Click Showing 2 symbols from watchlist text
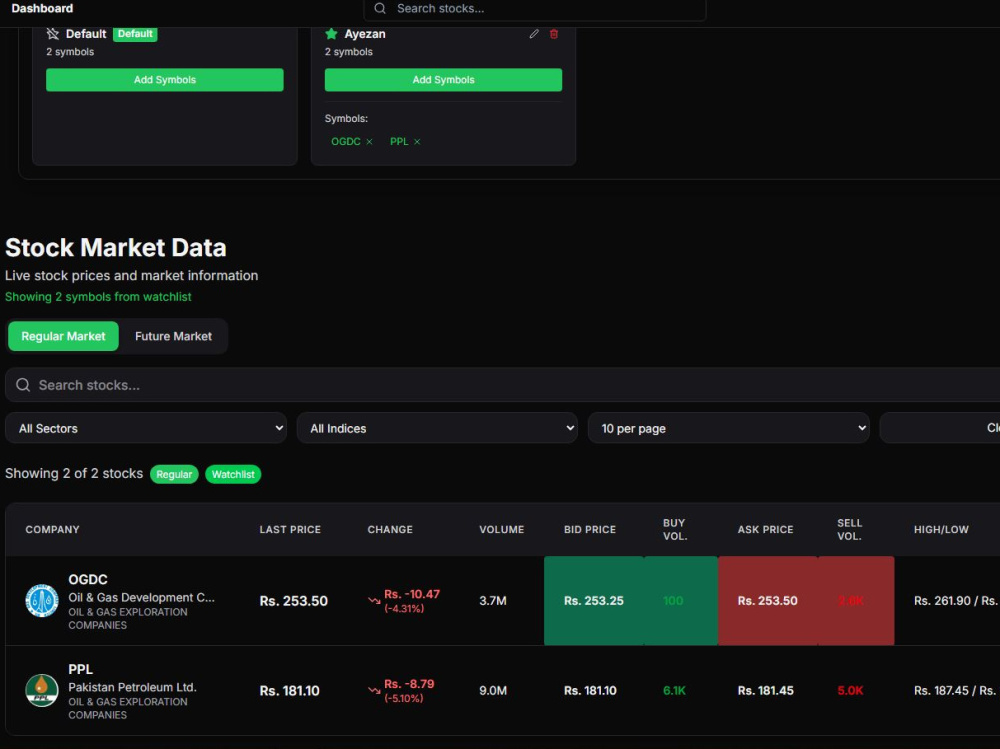The width and height of the screenshot is (1000, 749). click(x=98, y=297)
